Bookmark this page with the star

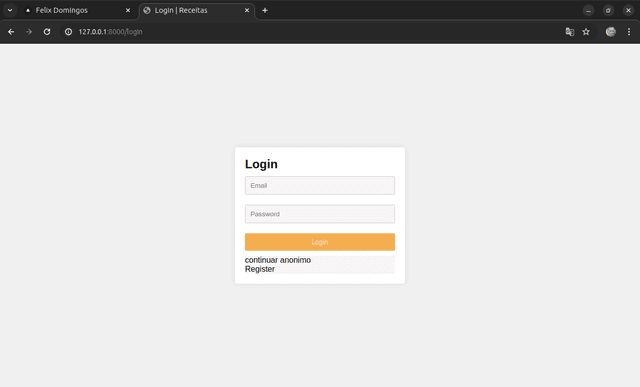(586, 32)
